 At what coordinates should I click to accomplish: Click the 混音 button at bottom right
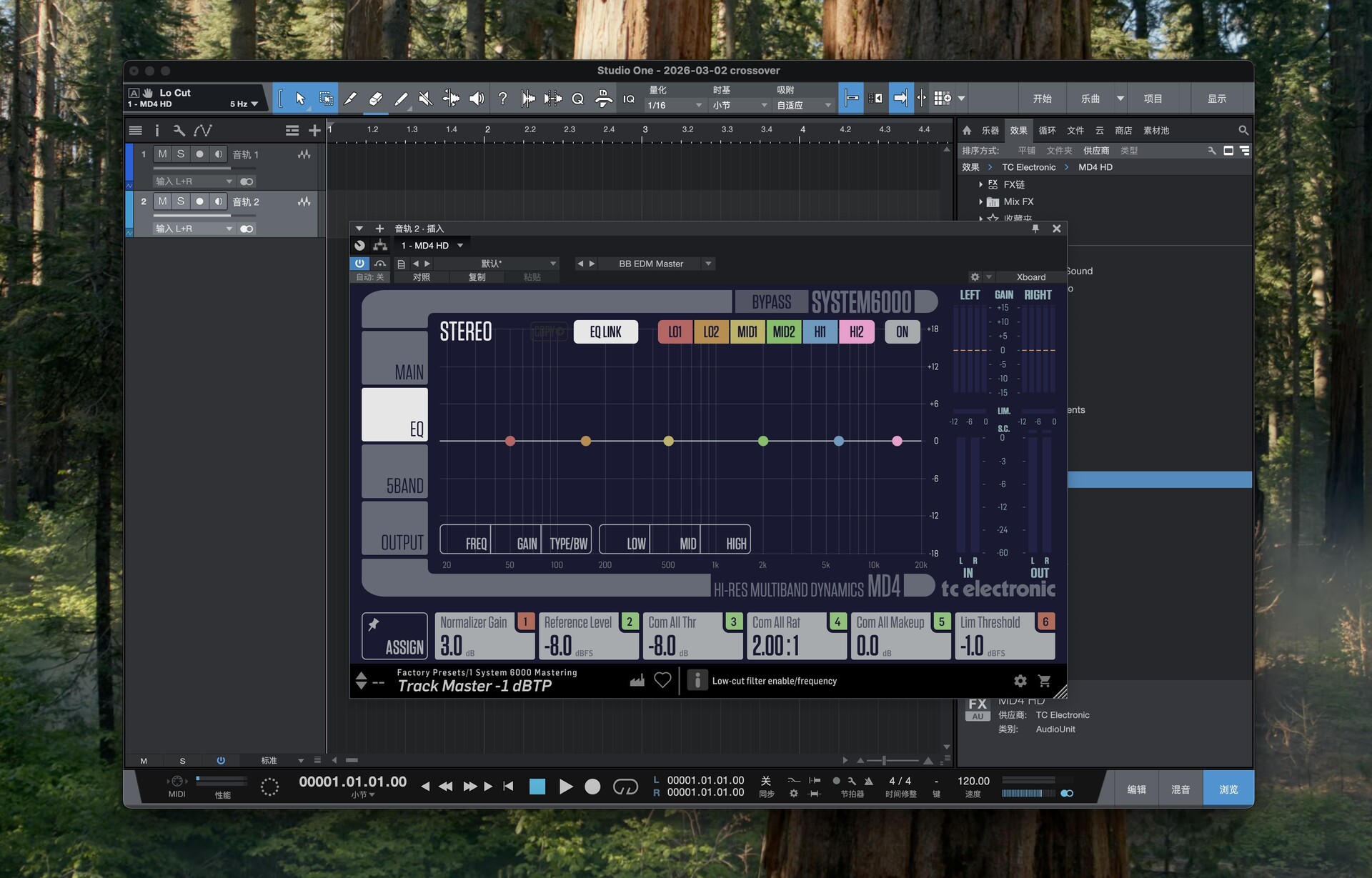(1180, 789)
